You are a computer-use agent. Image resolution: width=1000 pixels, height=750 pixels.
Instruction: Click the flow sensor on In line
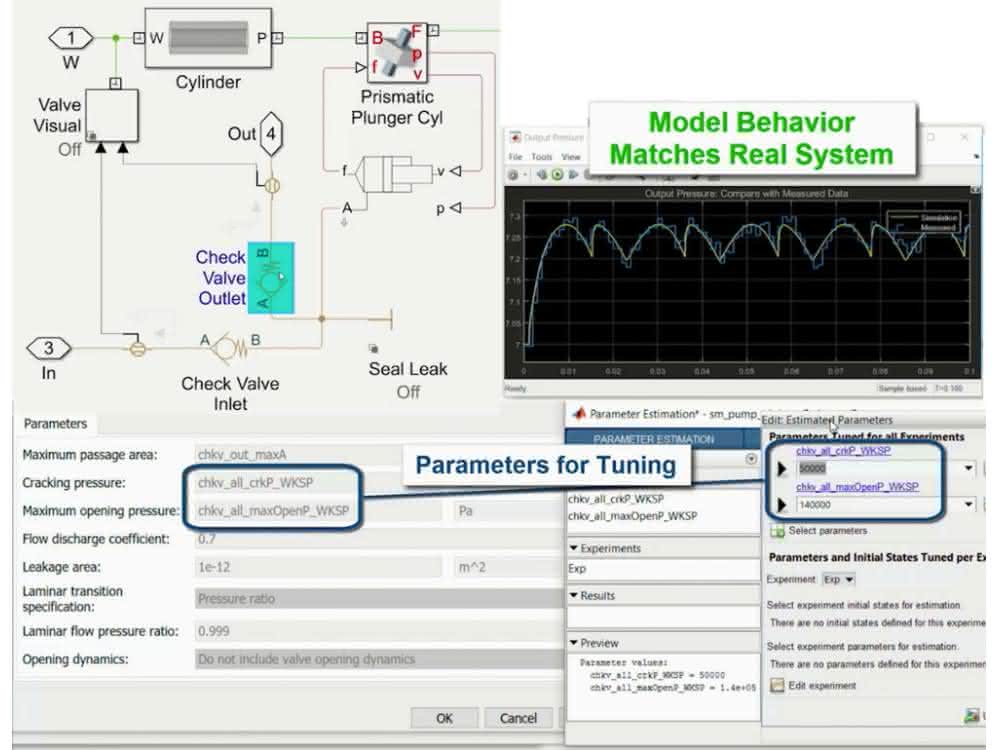[x=138, y=348]
